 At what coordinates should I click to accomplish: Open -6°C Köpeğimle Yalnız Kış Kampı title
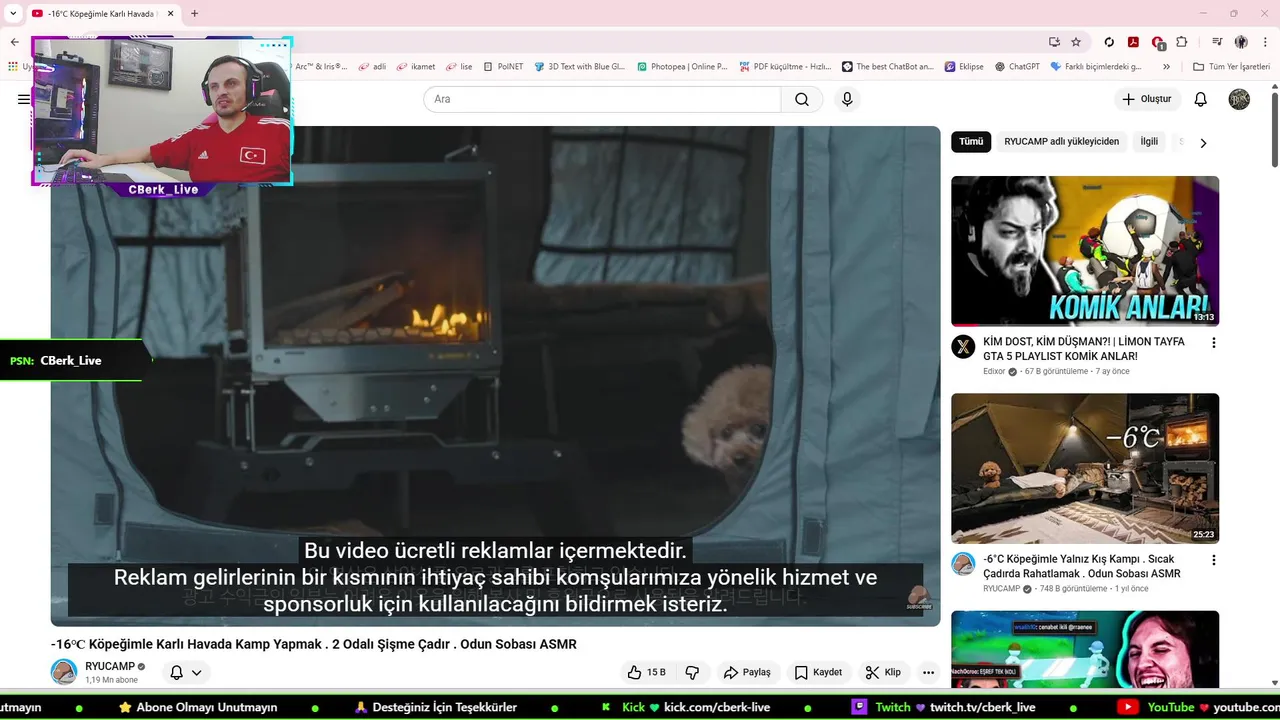point(1082,567)
